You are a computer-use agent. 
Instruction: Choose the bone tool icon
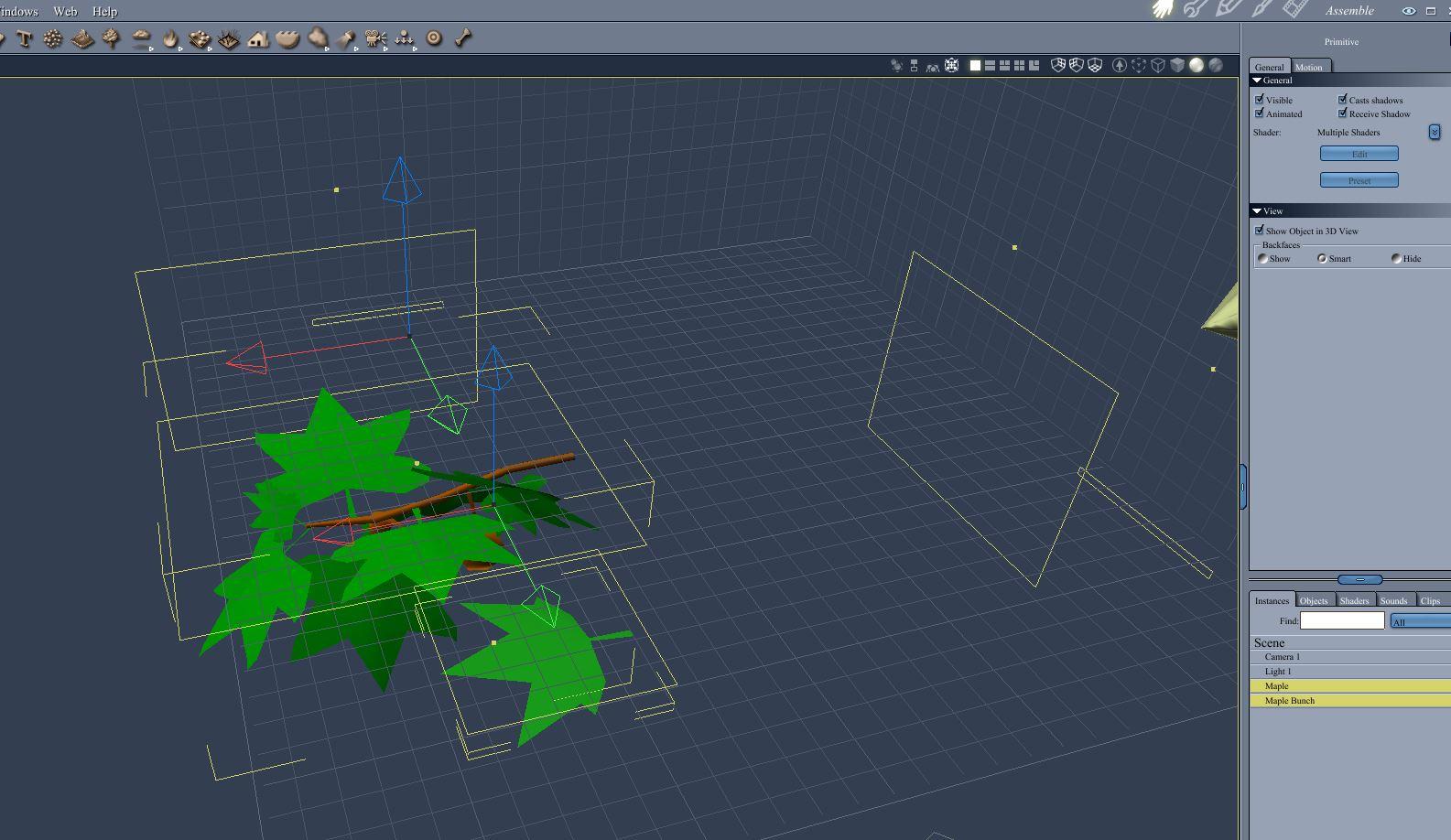coord(463,38)
